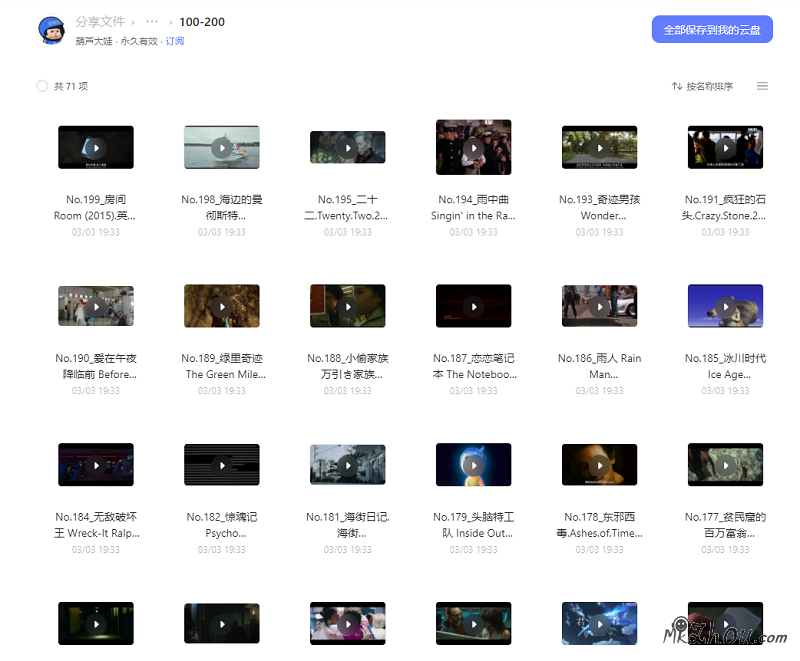
Task: Select the file name No.194_雨中曲
Action: 473,208
